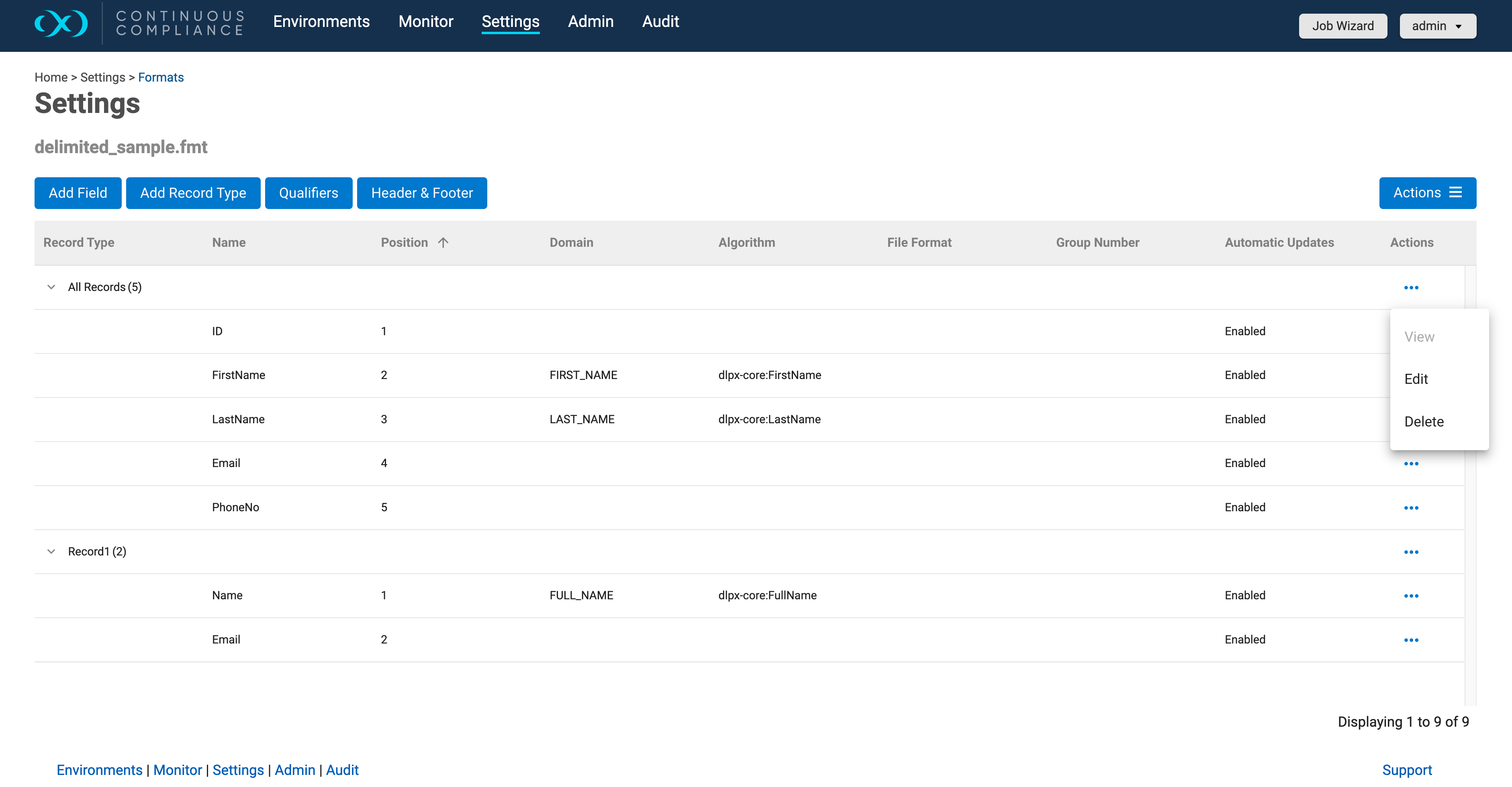Image resolution: width=1512 pixels, height=787 pixels.
Task: Click the dlpx-core:LastName algorithm cell
Action: point(770,419)
